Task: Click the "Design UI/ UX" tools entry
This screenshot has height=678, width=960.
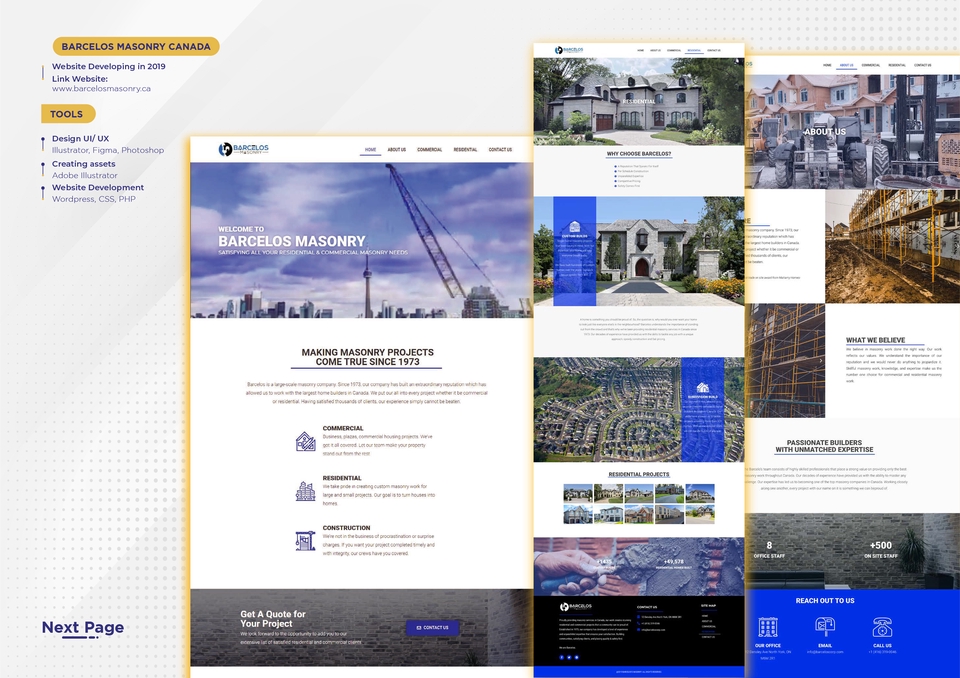Action: 80,139
